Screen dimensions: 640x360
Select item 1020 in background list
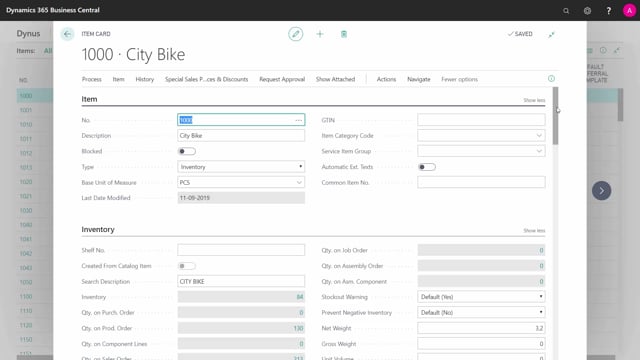(26, 182)
